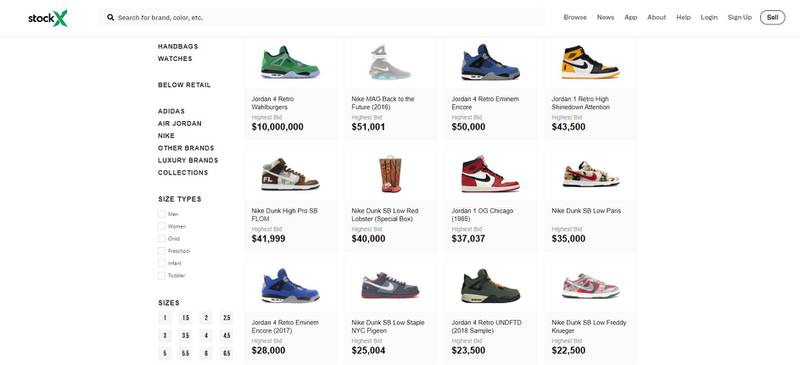Check the Men size type checkbox

click(x=162, y=214)
